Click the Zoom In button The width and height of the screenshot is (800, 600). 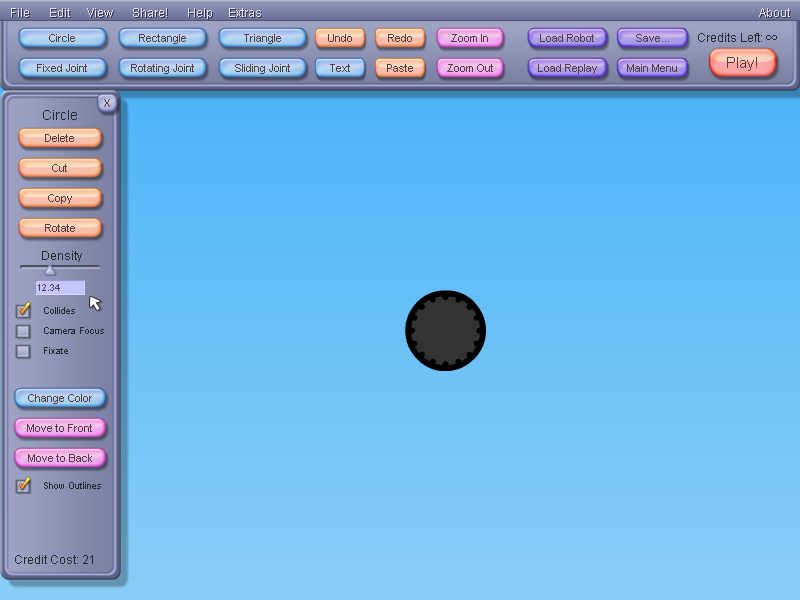click(469, 38)
